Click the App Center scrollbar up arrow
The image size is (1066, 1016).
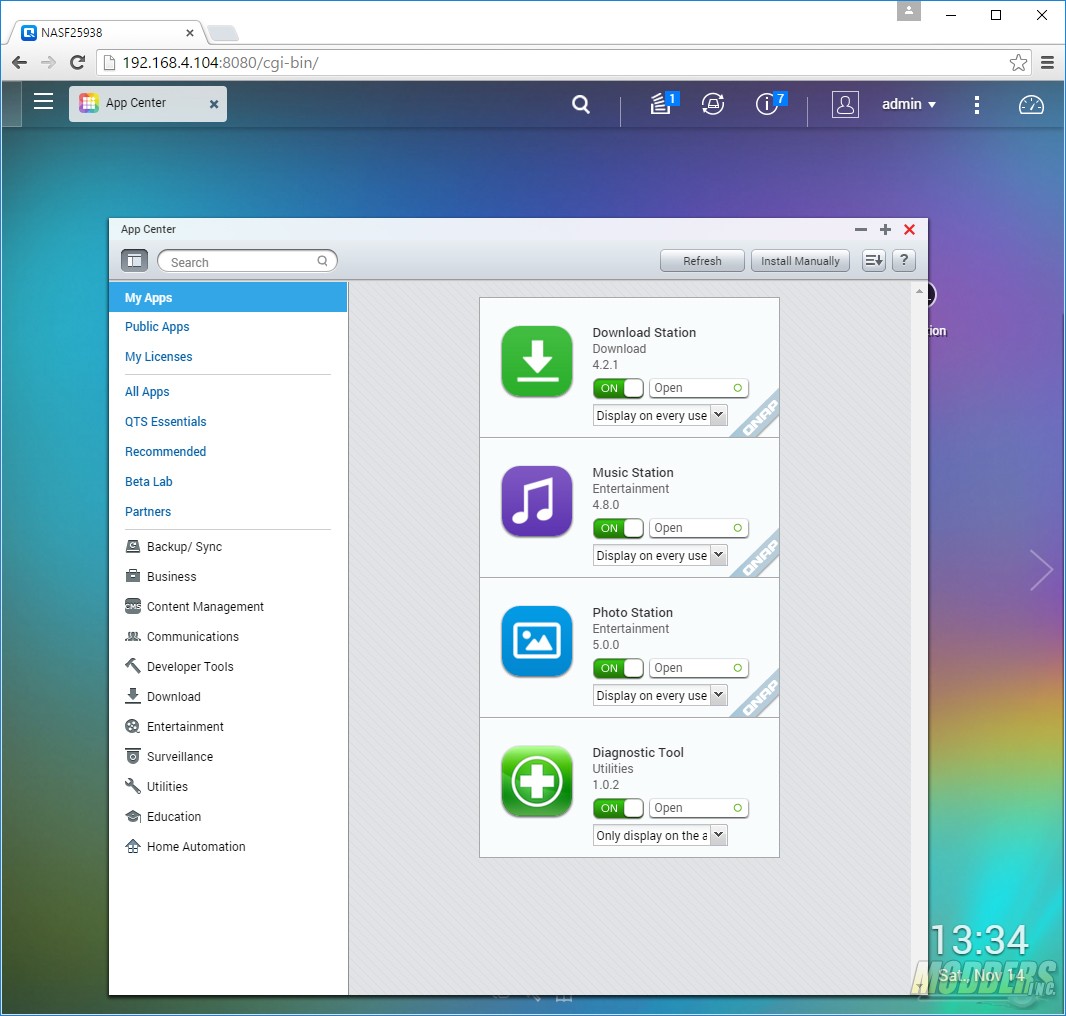[919, 292]
